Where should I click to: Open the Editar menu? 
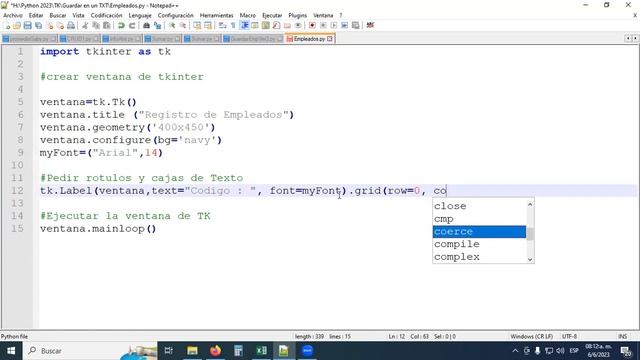(36, 15)
